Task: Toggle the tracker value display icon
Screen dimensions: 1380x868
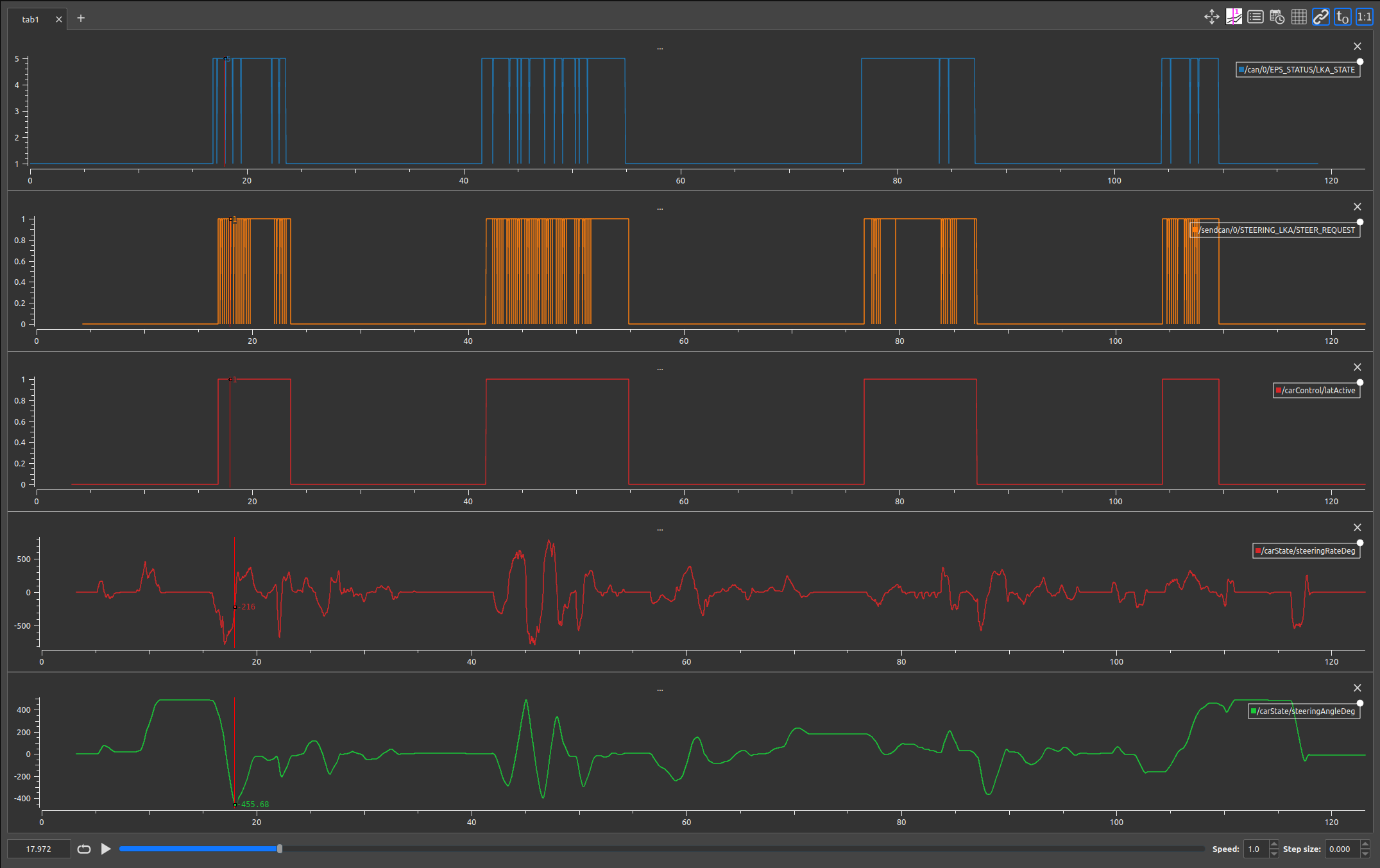Action: (x=1233, y=17)
